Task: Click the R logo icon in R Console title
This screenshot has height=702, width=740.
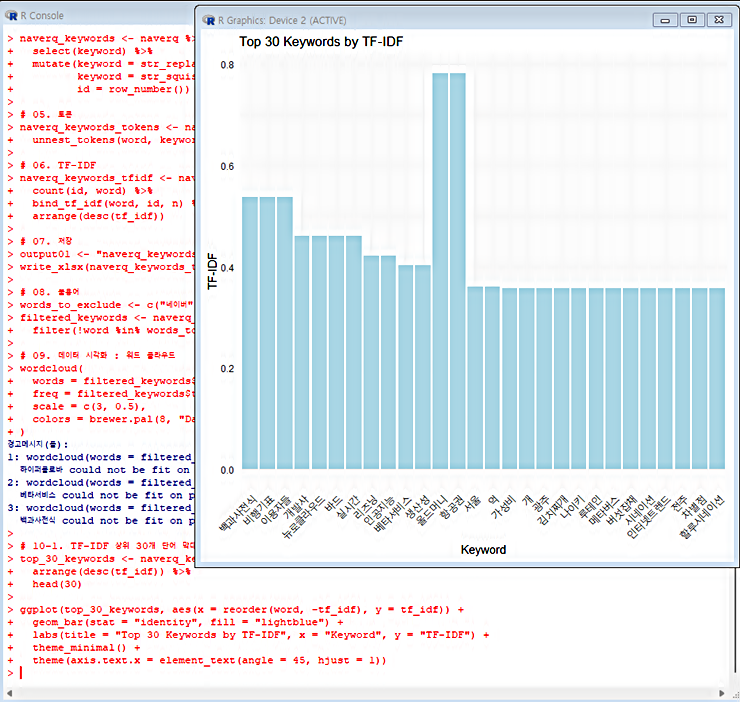Action: click(x=11, y=16)
